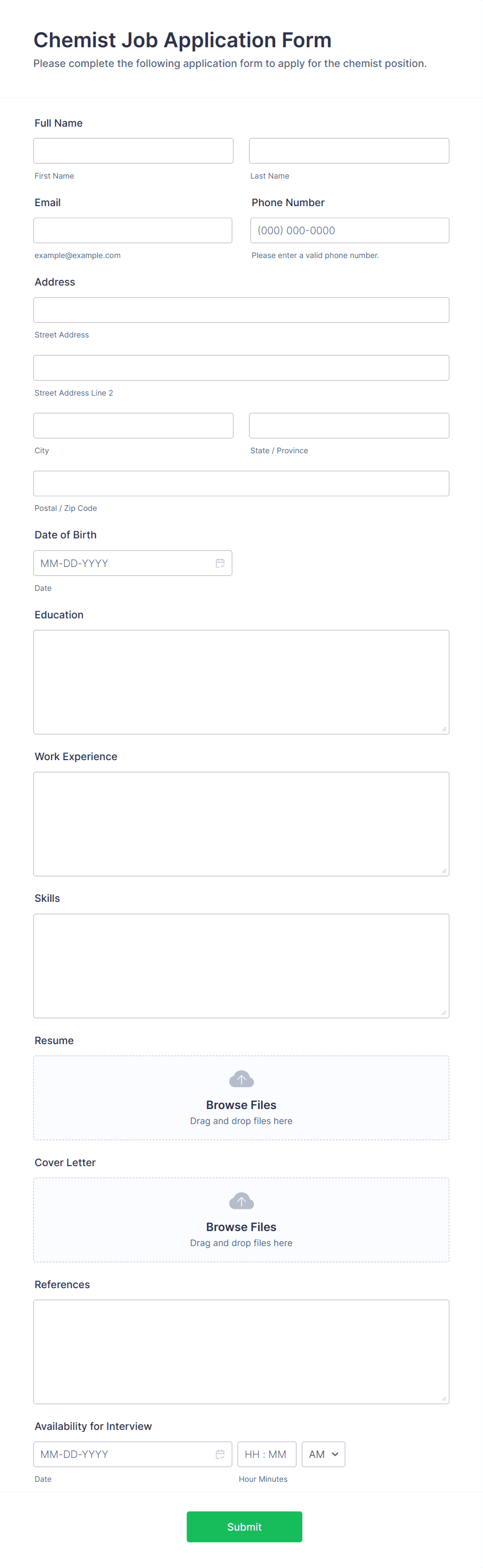Expand the AM/PM dropdown
483x1568 pixels.
(x=324, y=1454)
